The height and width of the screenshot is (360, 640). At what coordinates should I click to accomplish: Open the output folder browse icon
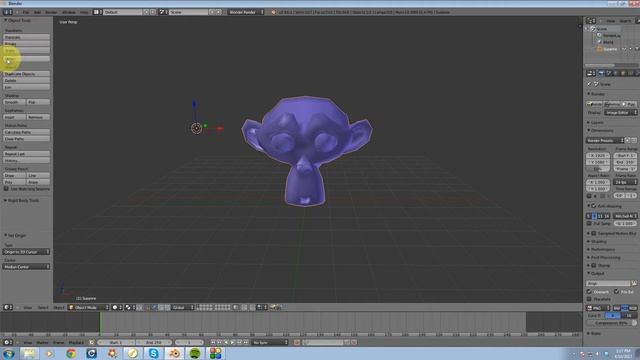(x=634, y=283)
